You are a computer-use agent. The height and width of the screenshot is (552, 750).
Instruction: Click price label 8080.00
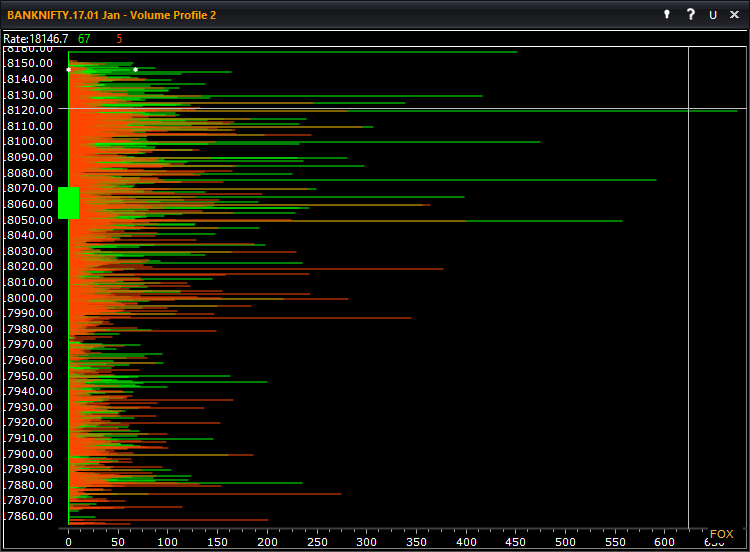click(x=29, y=173)
